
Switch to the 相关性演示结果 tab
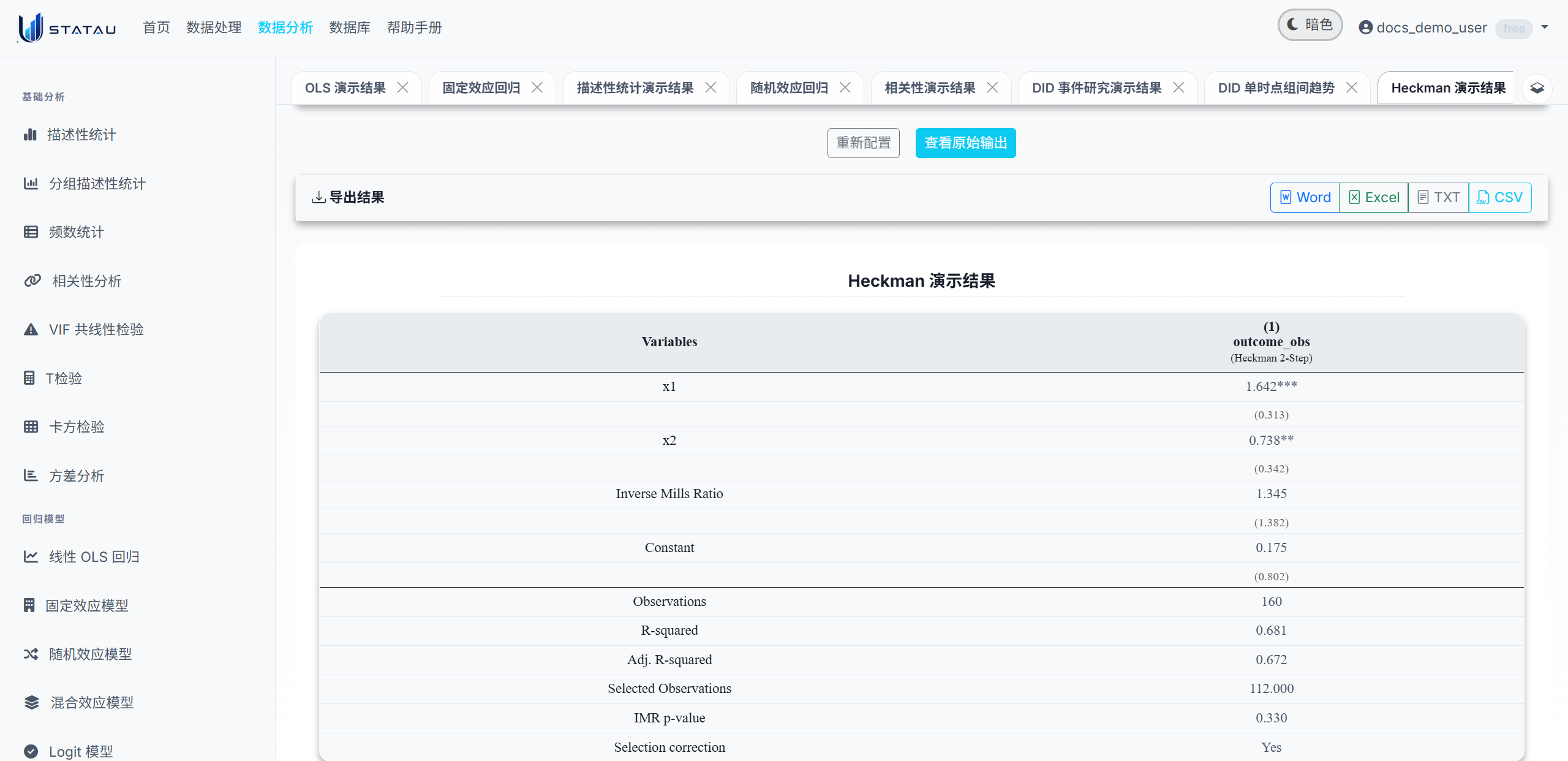pos(930,88)
